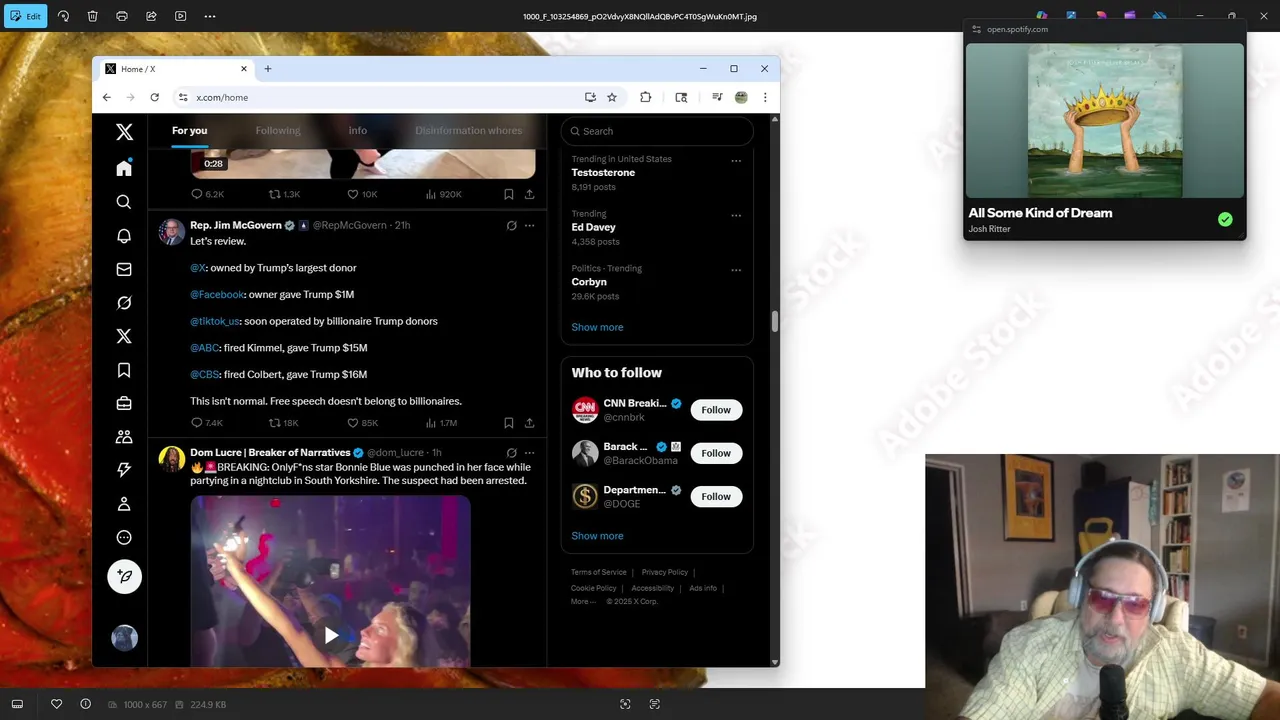Print the image from Photos toolbar

click(122, 16)
